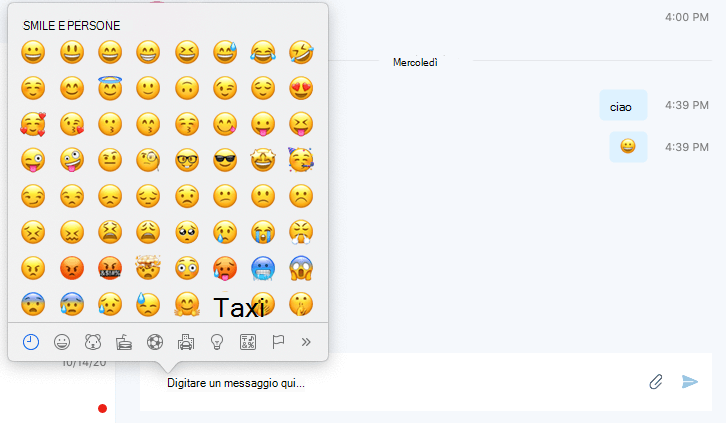Screen dimensions: 726x423
Task: Insert the star-struck emoji
Action: [263, 160]
